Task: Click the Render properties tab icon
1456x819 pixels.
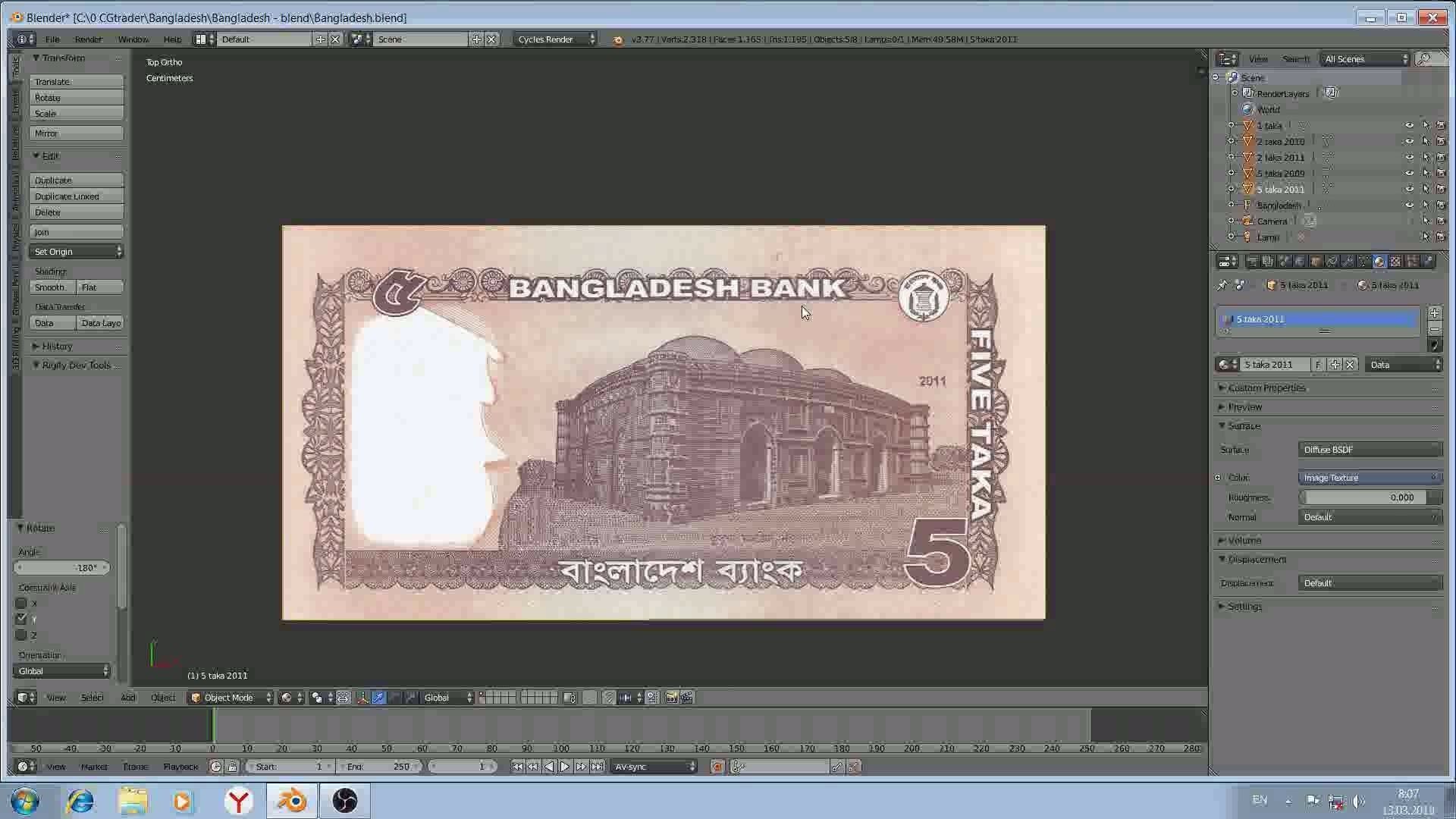Action: 1252,261
